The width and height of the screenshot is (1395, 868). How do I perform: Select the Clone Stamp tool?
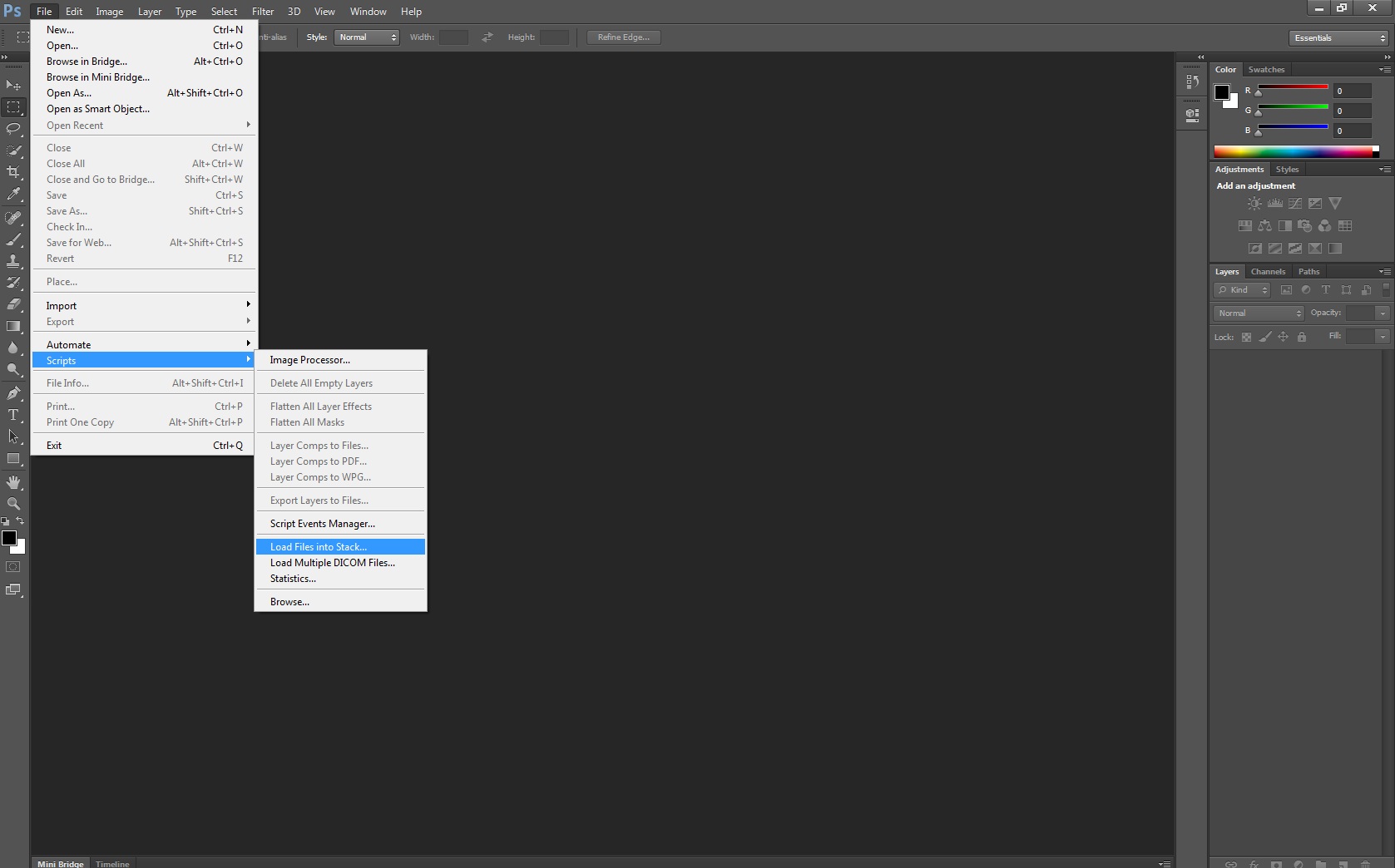pyautogui.click(x=13, y=261)
